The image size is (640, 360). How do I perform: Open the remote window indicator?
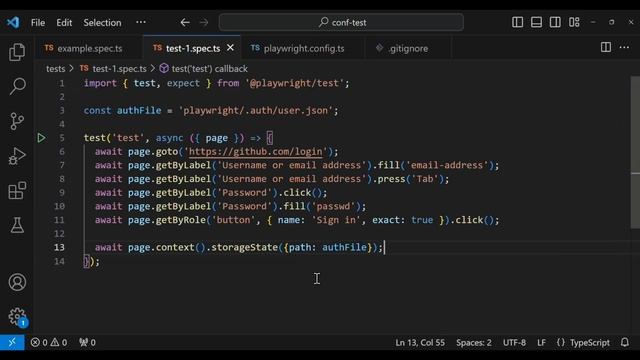click(x=12, y=342)
